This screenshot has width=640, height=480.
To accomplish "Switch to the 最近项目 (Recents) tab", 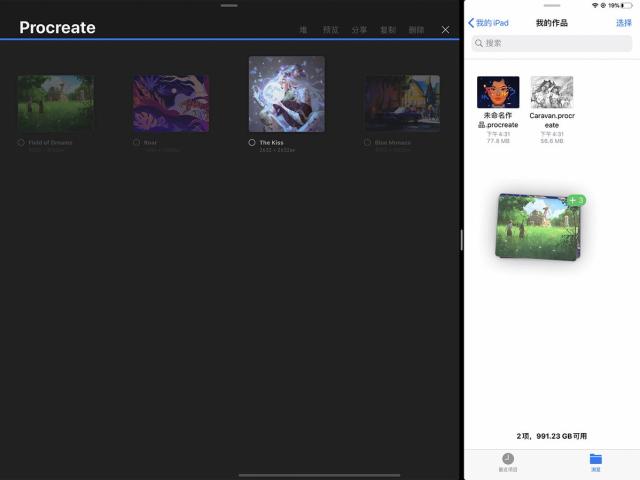I will (508, 462).
